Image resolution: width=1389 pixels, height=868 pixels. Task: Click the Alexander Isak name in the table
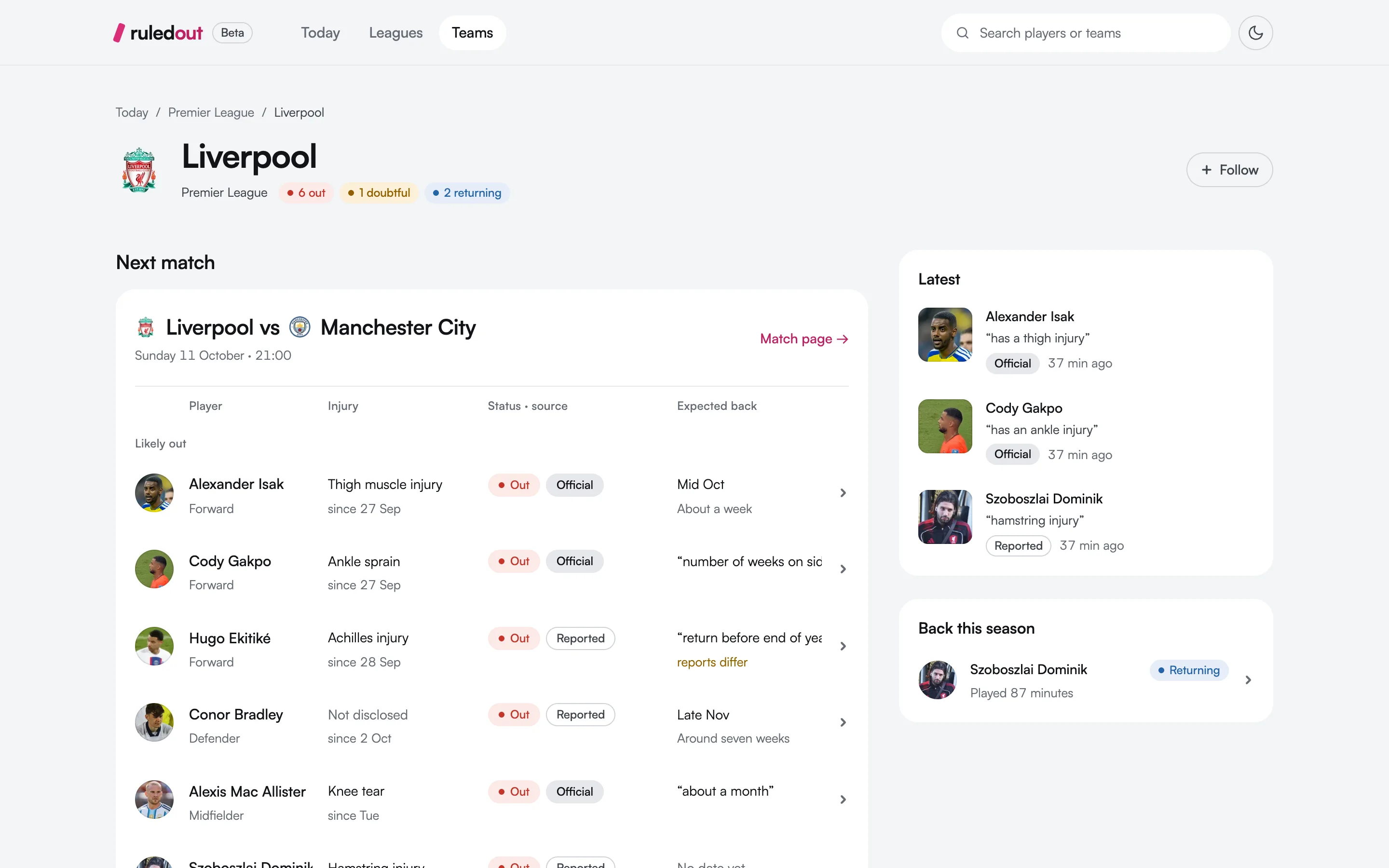click(x=236, y=485)
